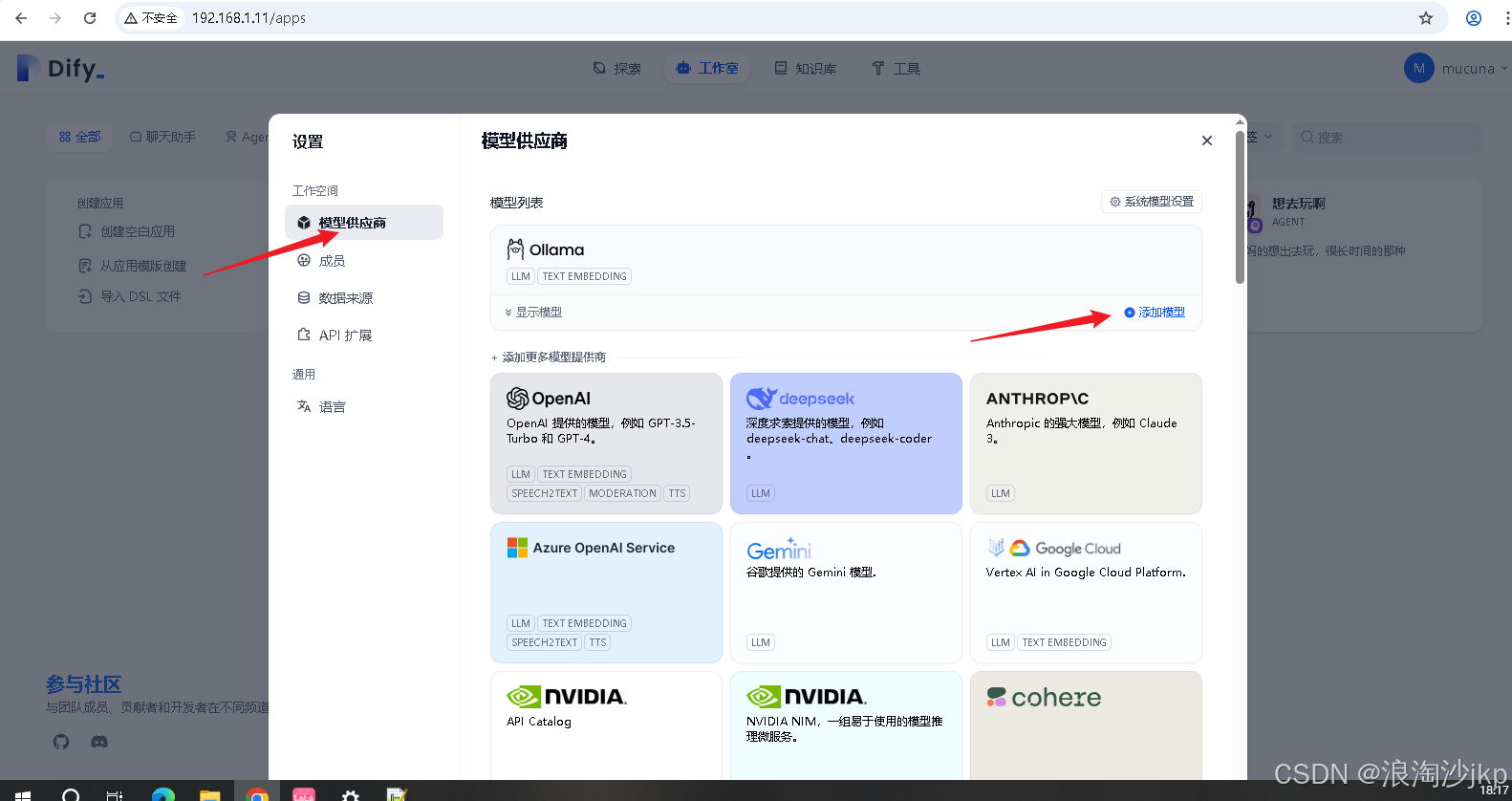
Task: Select the Azure OpenAI Service card
Action: click(x=606, y=593)
